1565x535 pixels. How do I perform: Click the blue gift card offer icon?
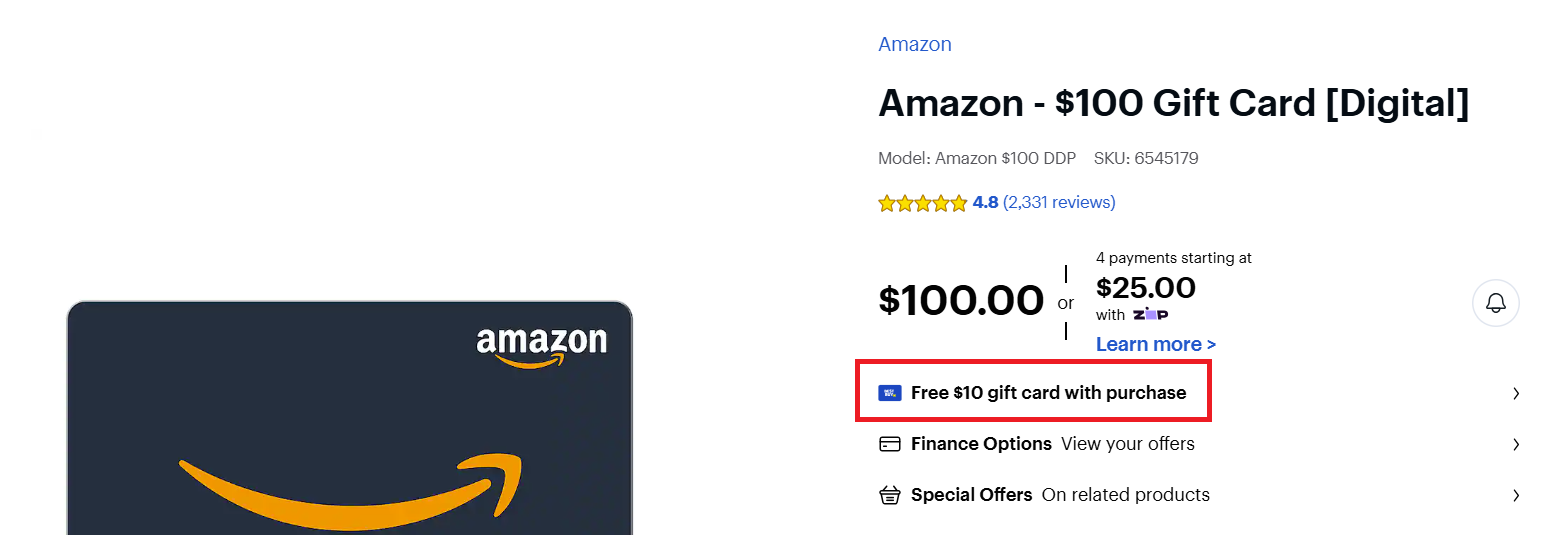click(889, 393)
